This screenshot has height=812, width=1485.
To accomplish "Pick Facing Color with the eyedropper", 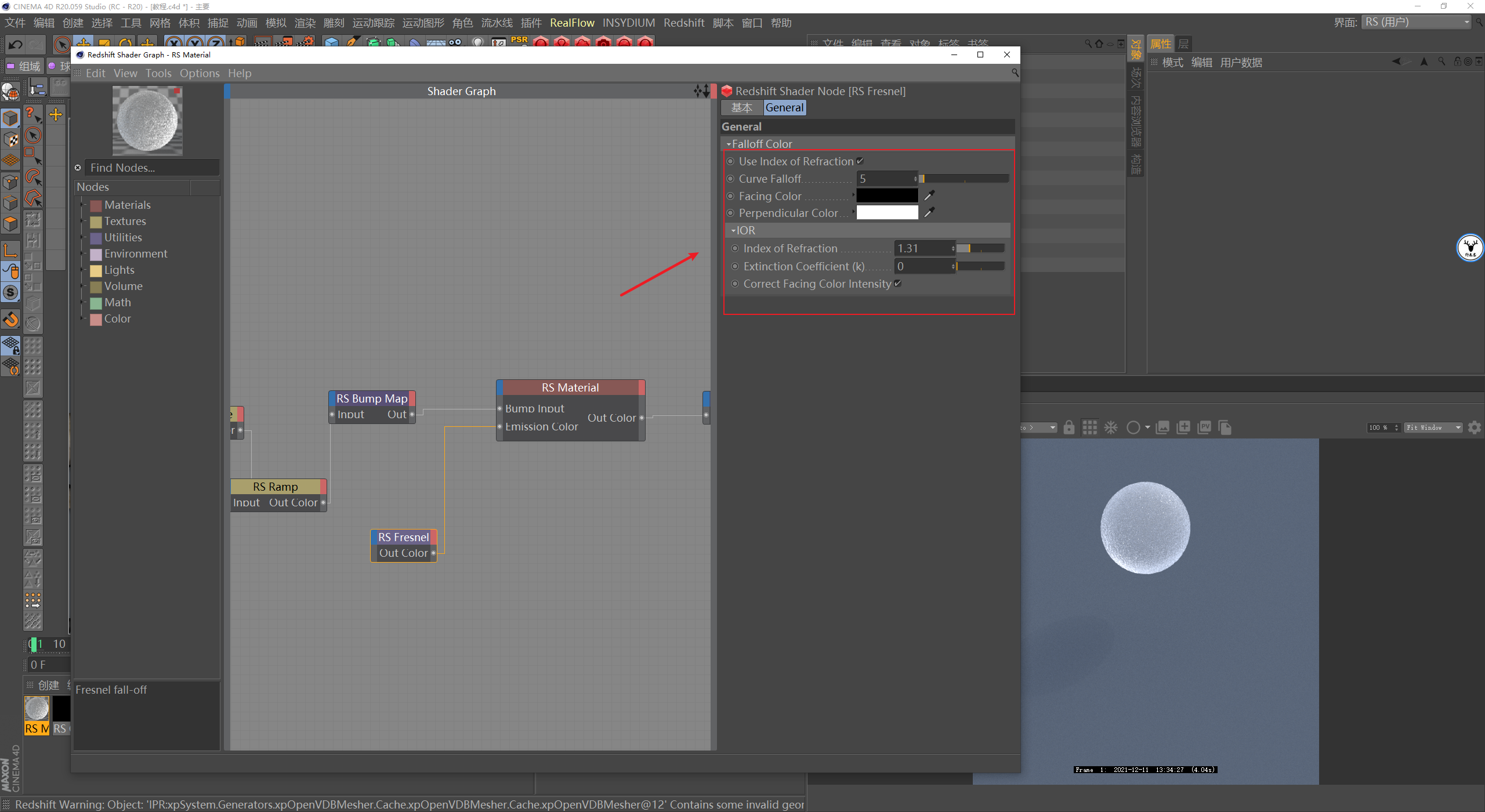I will (929, 195).
